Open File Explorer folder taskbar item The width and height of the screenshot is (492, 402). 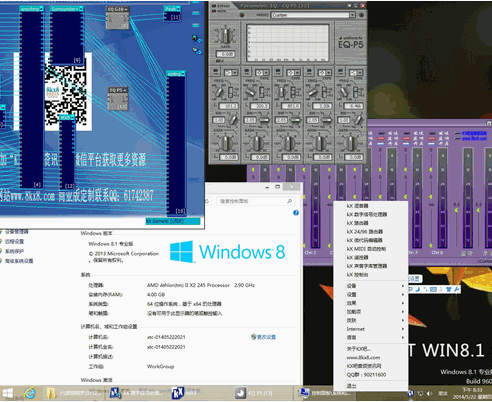pyautogui.click(x=75, y=393)
